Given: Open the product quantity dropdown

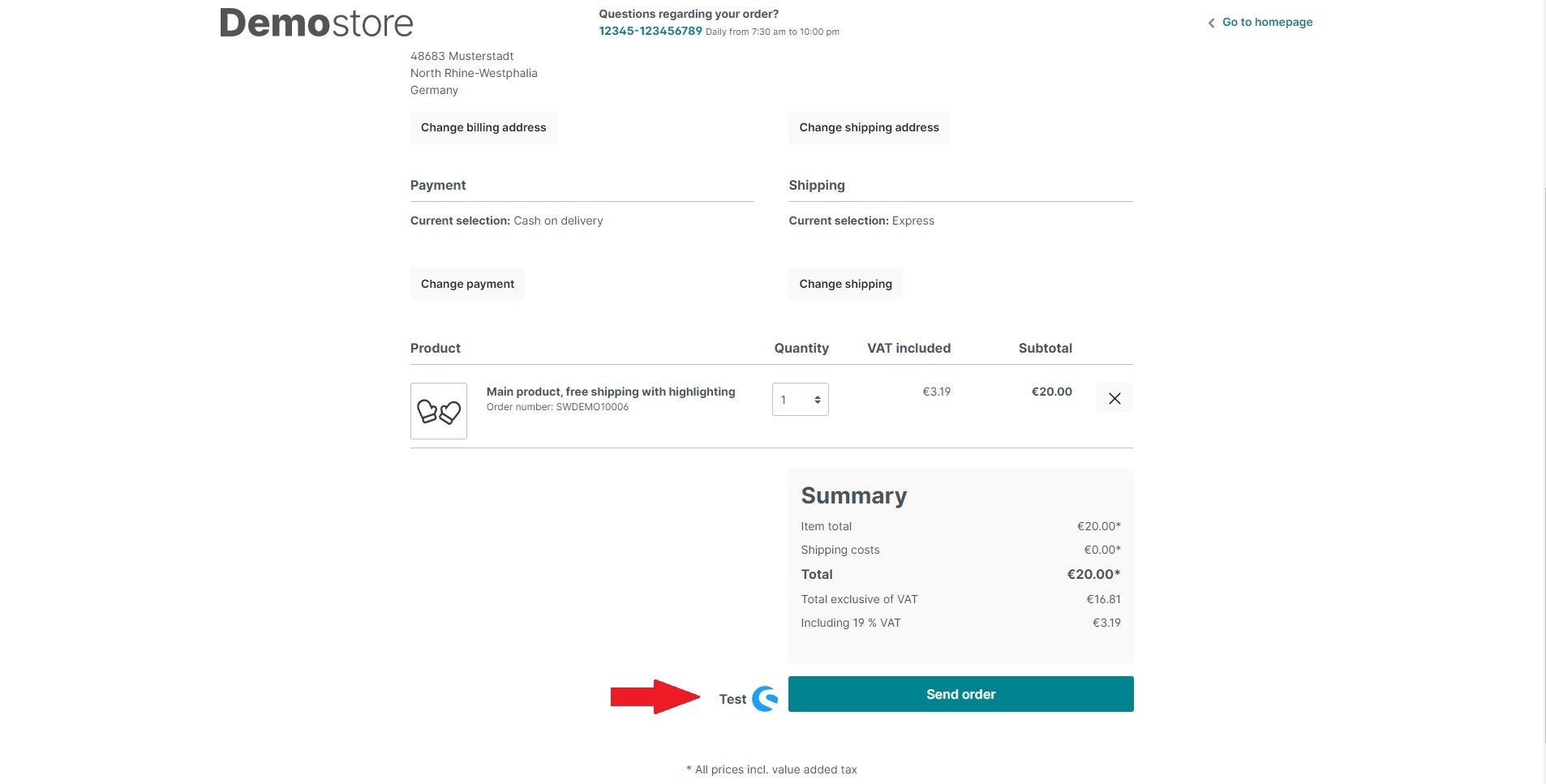Looking at the screenshot, I should (800, 400).
